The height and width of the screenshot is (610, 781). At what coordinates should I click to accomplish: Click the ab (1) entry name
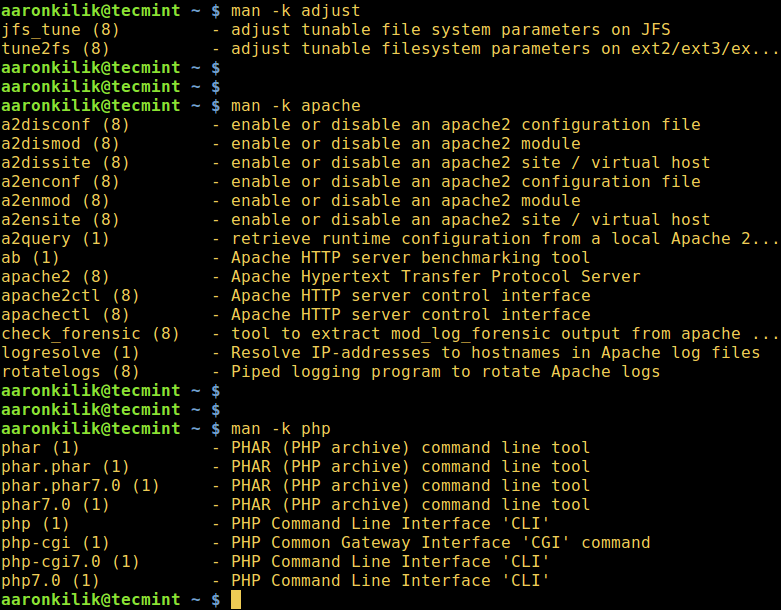tap(30, 257)
